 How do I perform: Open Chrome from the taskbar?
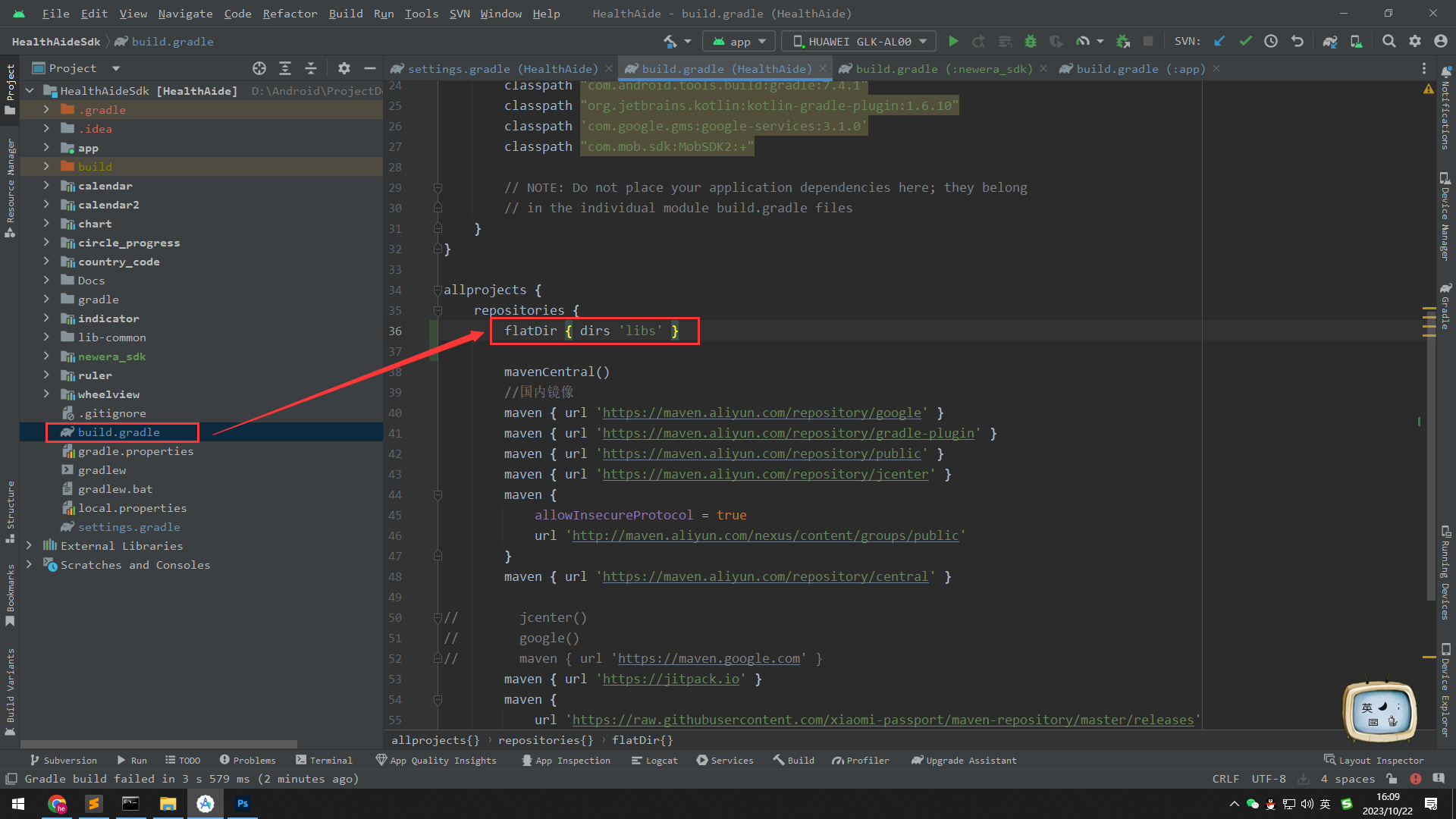57,804
